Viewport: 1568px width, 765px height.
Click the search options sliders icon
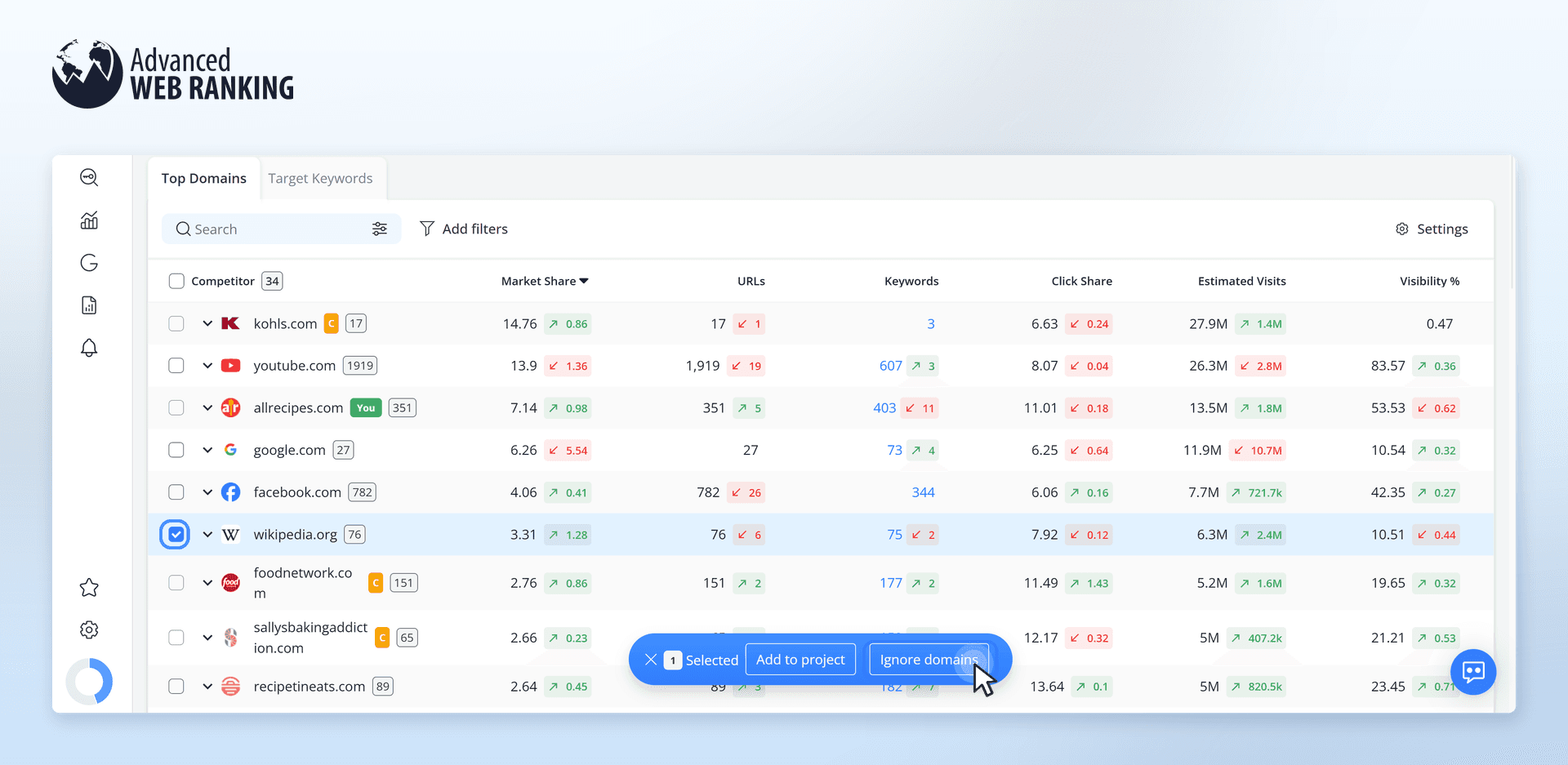380,229
